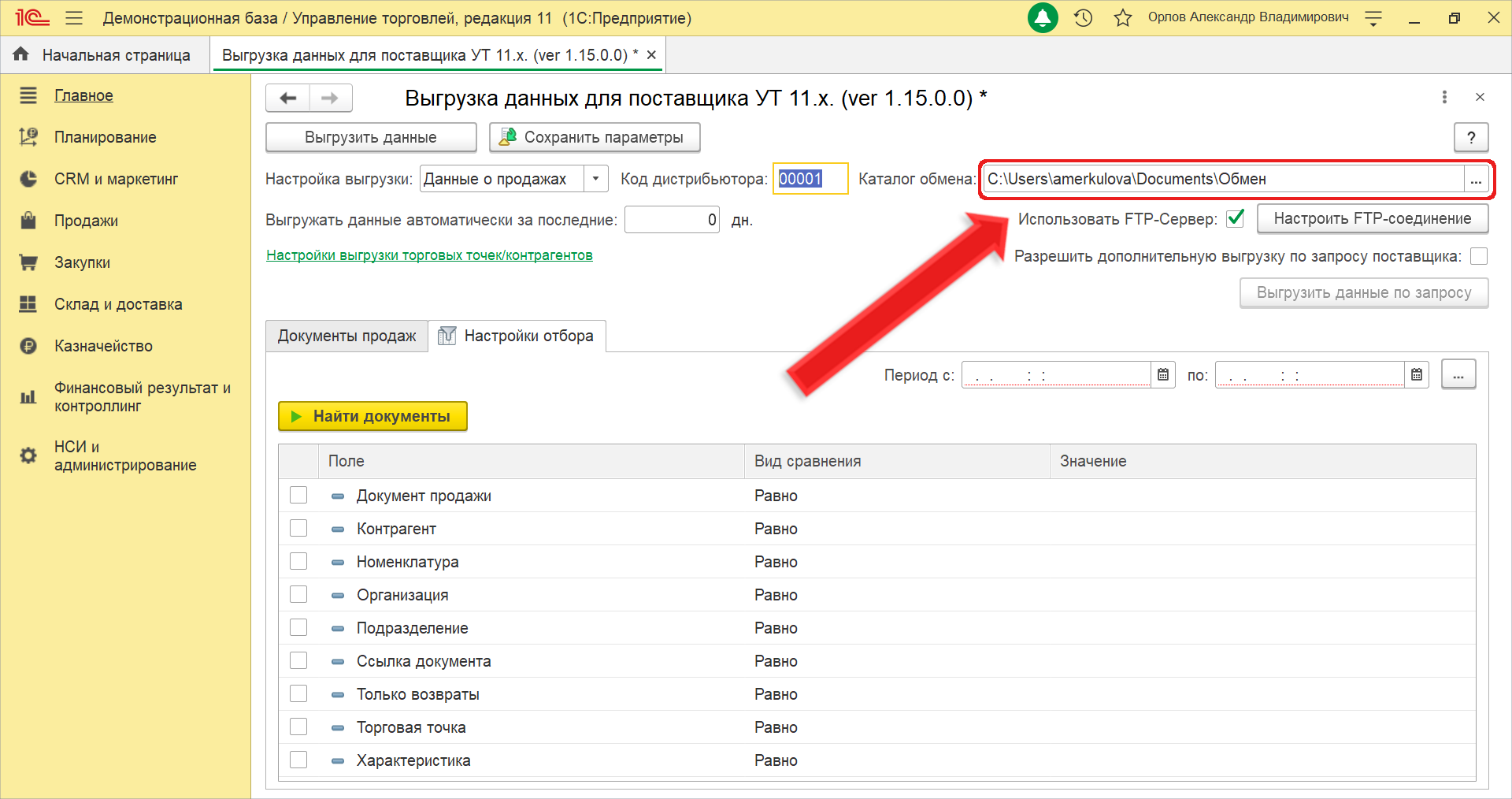Check the Номенклатура filter row
This screenshot has height=799, width=1512.
coord(298,561)
